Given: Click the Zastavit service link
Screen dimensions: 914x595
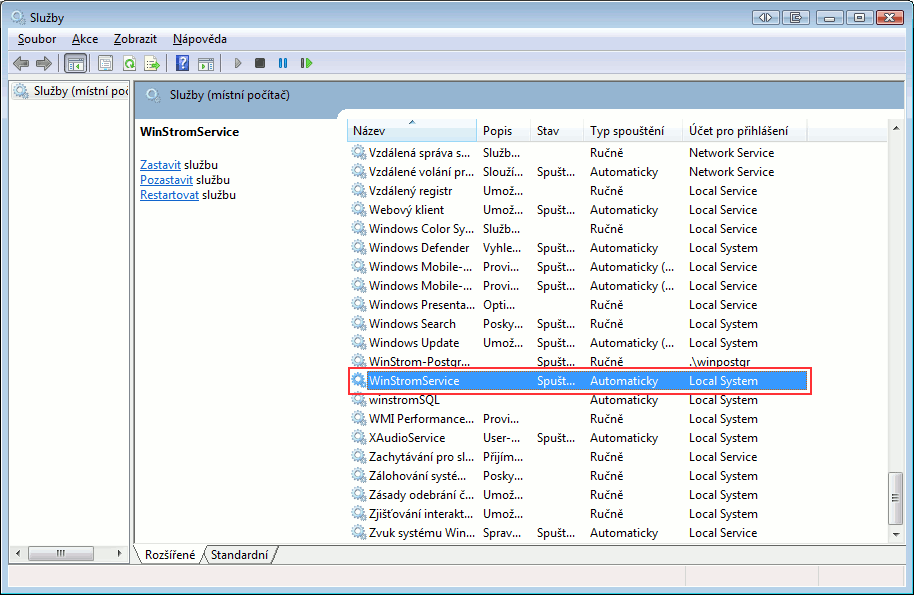Looking at the screenshot, I should 160,165.
